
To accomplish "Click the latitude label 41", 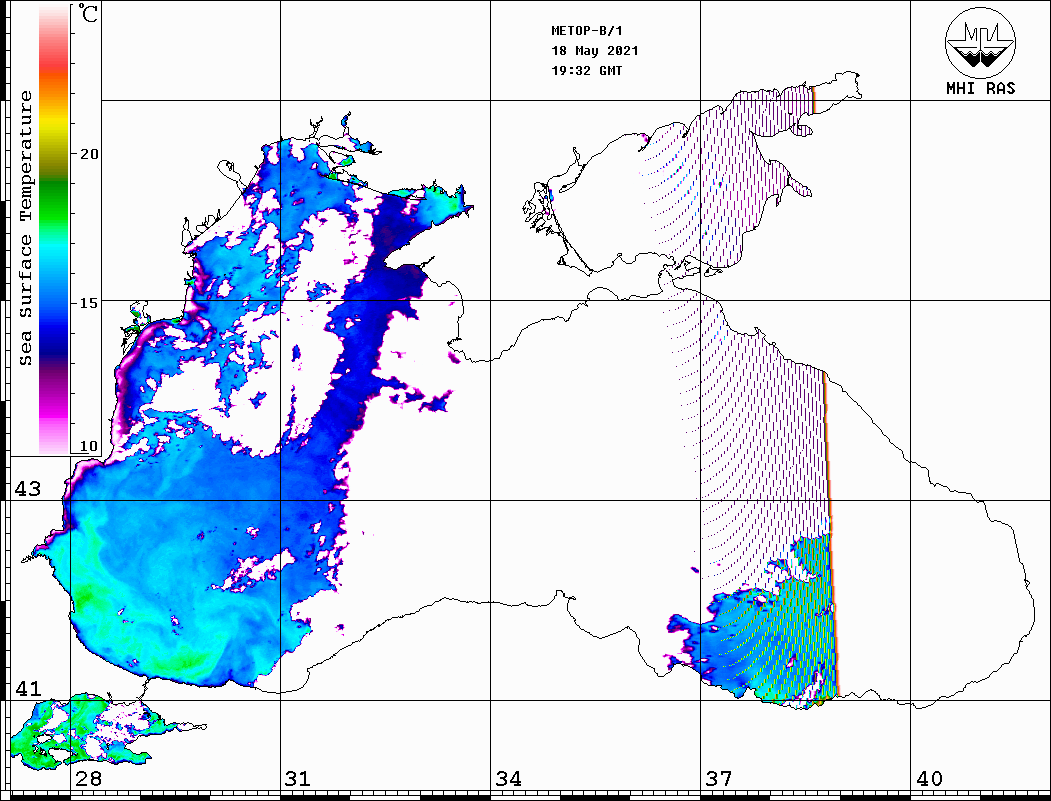I will click(x=28, y=688).
